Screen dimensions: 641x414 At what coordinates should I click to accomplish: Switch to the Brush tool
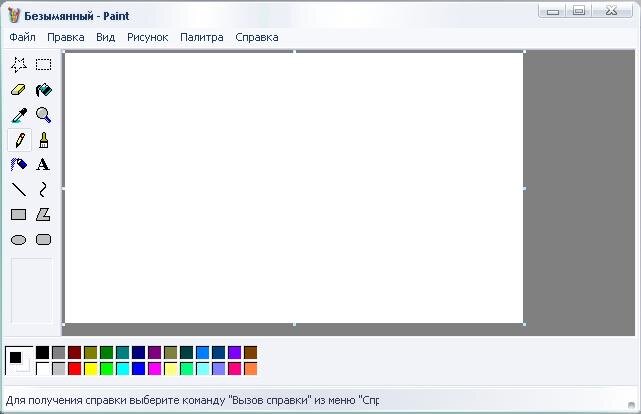[43, 140]
